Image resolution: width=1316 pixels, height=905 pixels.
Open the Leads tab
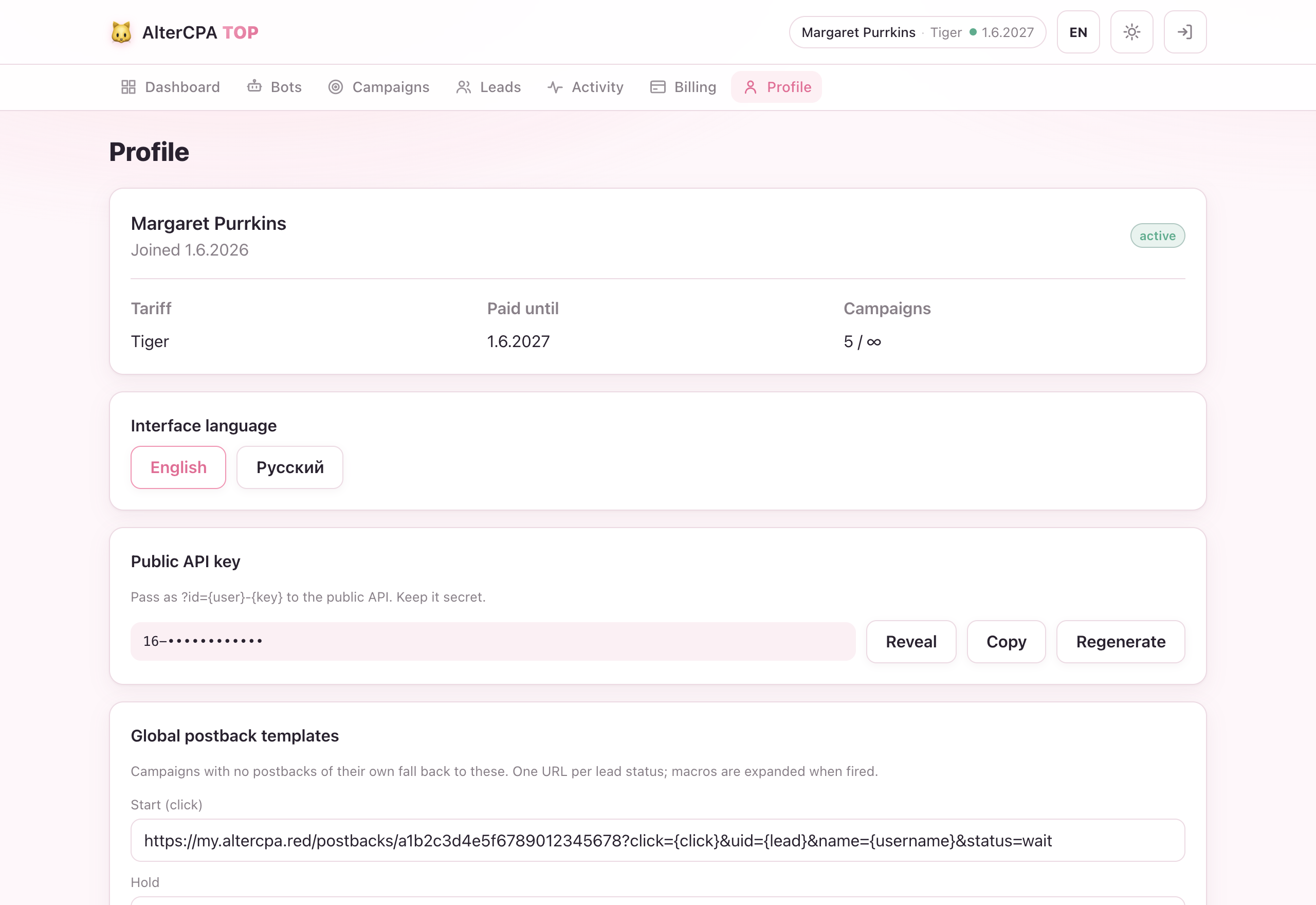(488, 87)
